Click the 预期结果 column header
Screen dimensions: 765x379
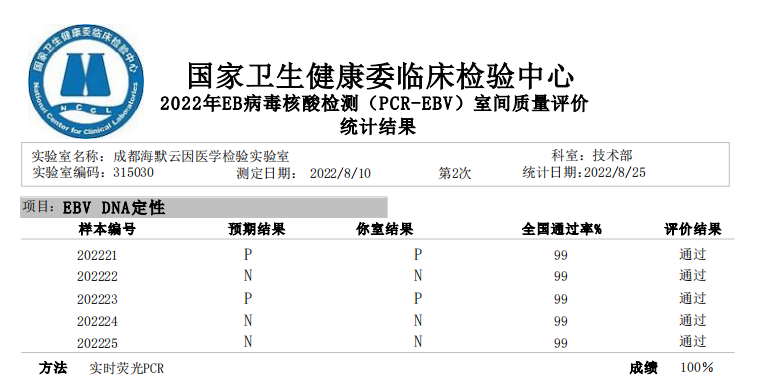click(257, 229)
